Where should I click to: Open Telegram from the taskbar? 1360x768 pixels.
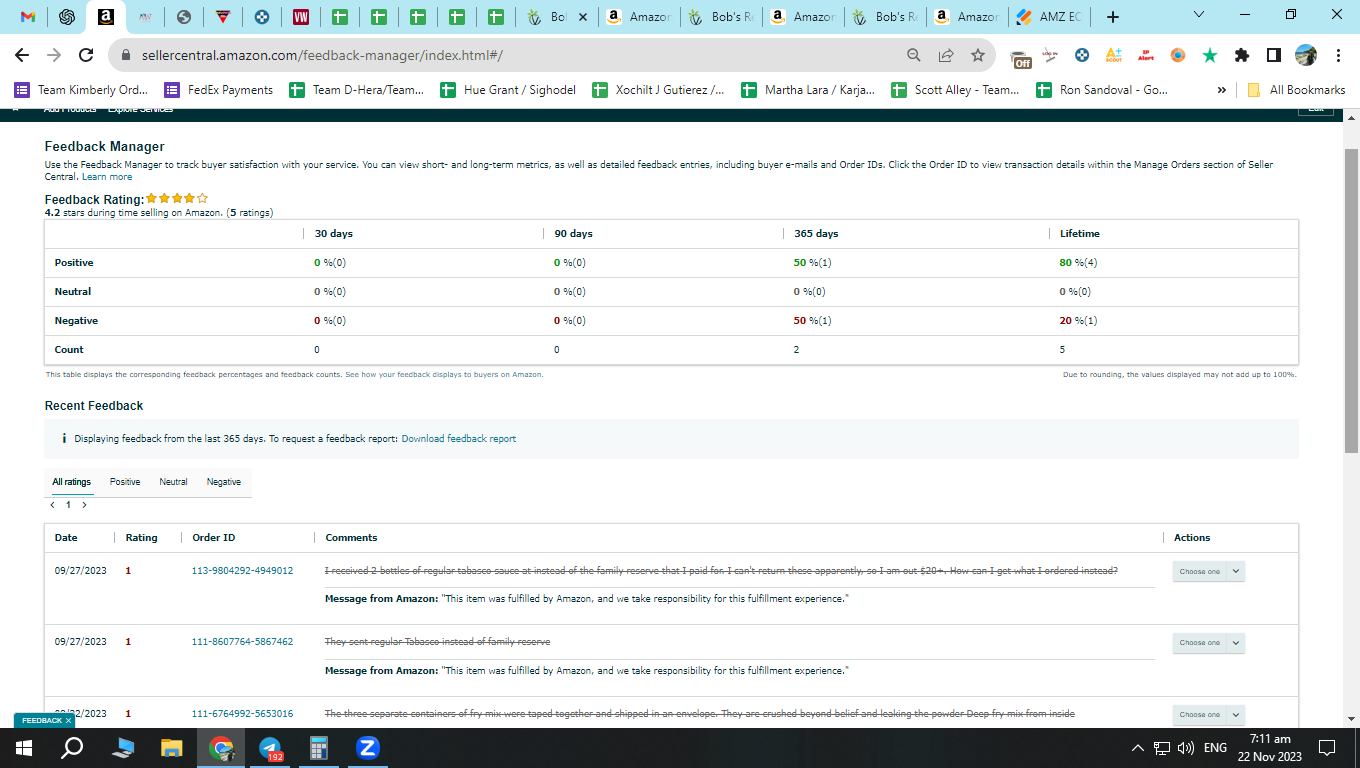click(x=270, y=747)
